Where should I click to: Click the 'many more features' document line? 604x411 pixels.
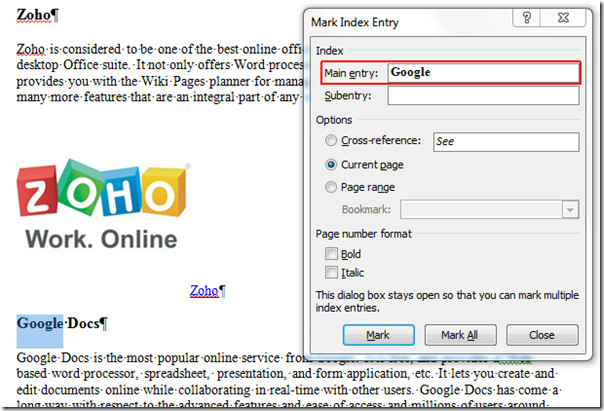click(x=158, y=97)
